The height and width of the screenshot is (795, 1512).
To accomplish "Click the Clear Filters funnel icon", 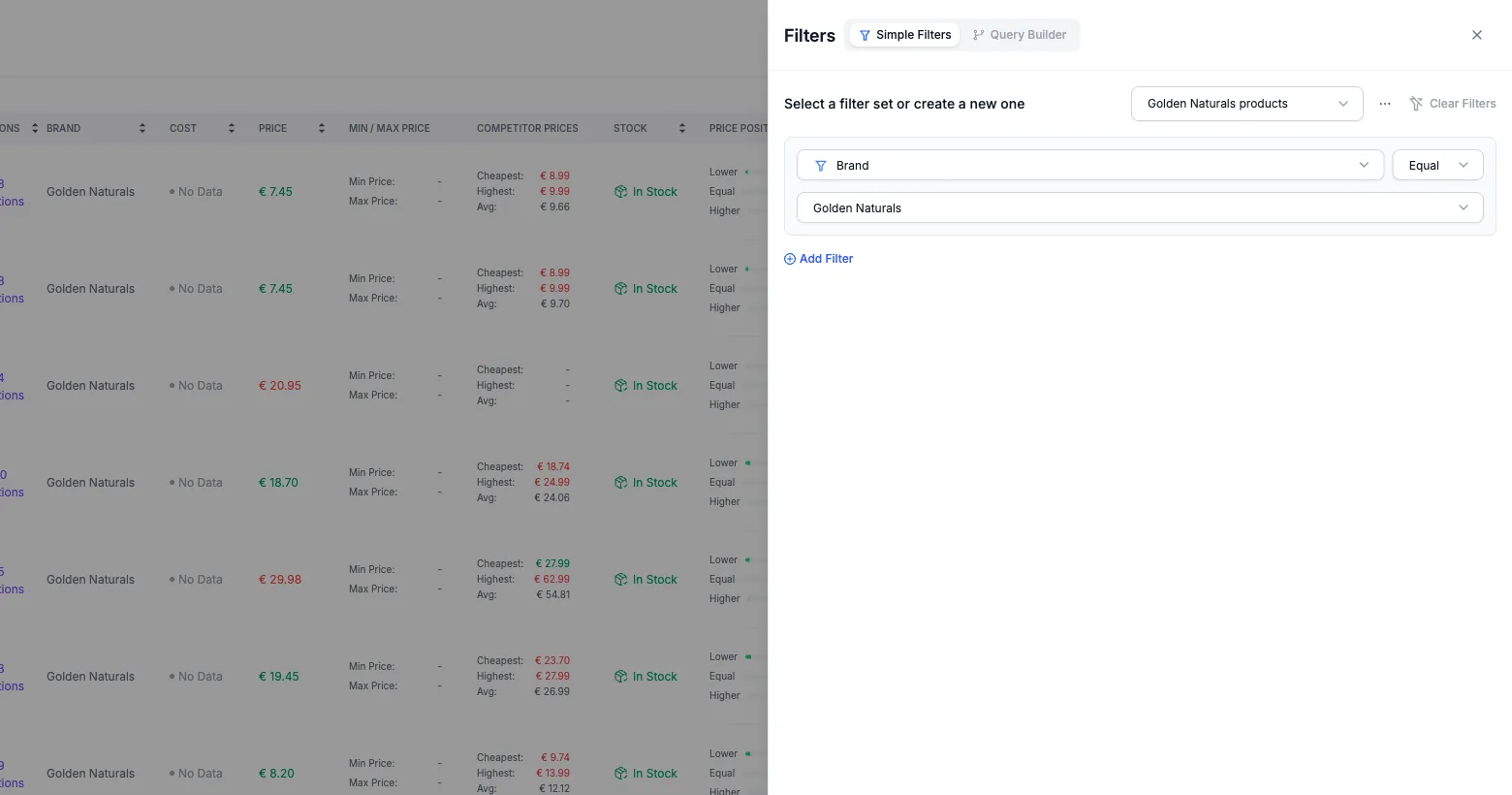I will pyautogui.click(x=1416, y=104).
